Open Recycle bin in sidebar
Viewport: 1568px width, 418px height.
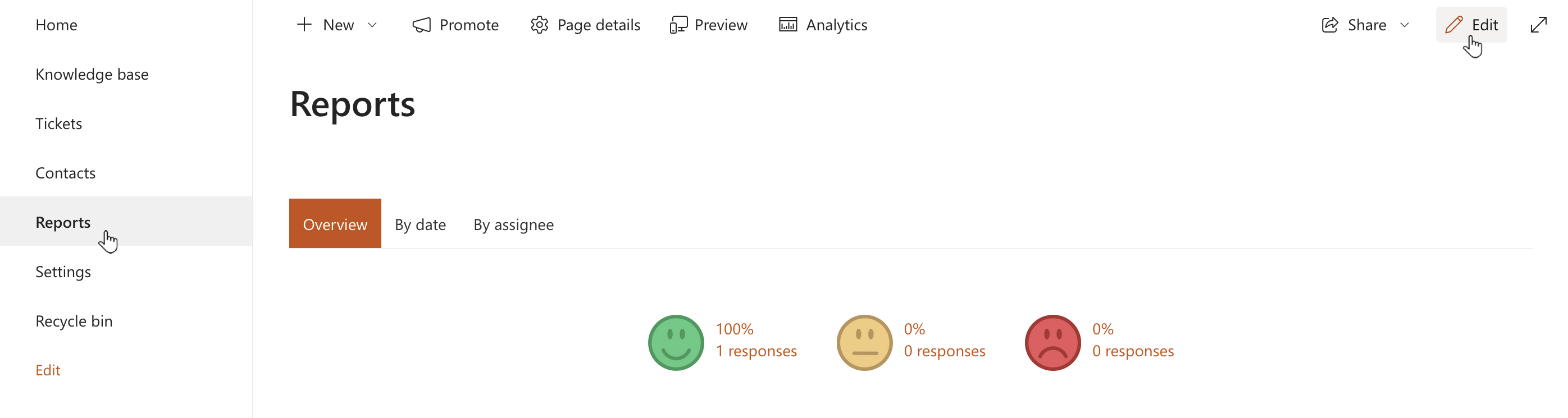click(74, 320)
